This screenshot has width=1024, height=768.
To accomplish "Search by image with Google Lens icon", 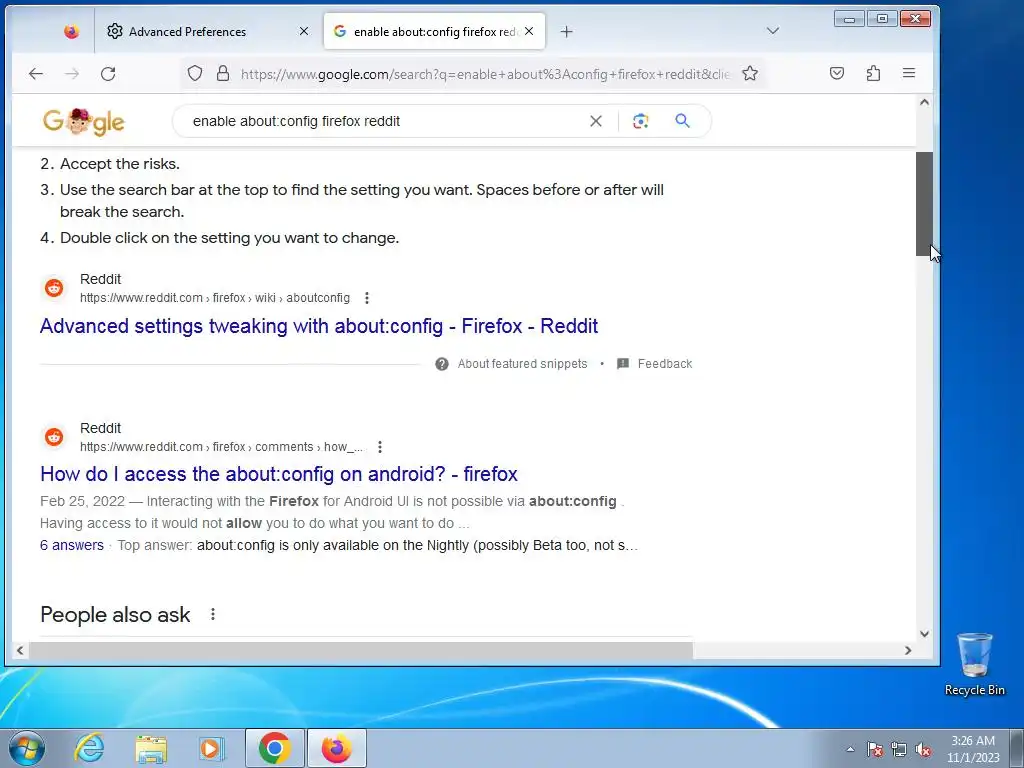I will [x=641, y=121].
